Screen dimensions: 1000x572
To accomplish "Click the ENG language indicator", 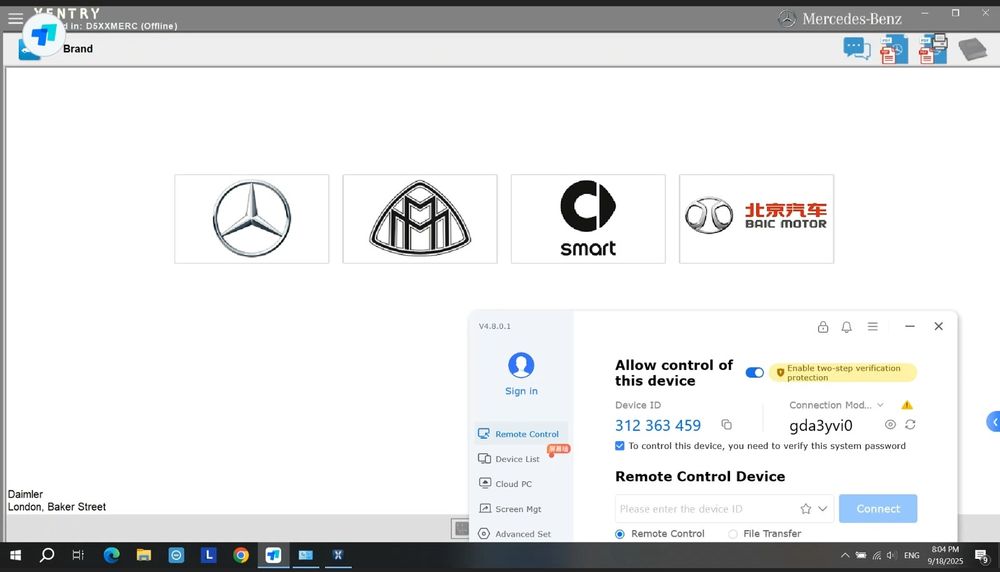I will click(x=911, y=555).
